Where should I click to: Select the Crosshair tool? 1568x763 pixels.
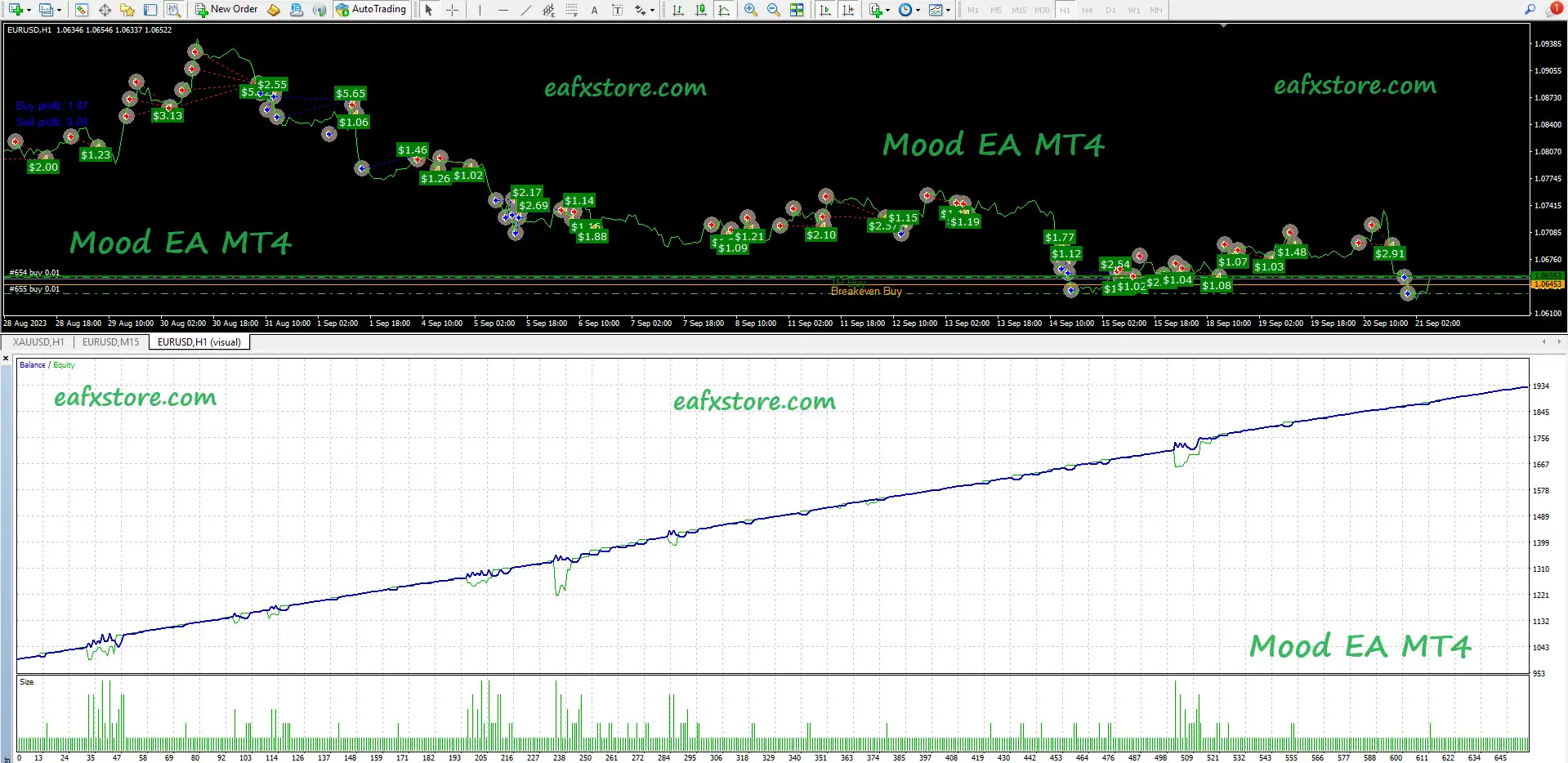pyautogui.click(x=452, y=10)
